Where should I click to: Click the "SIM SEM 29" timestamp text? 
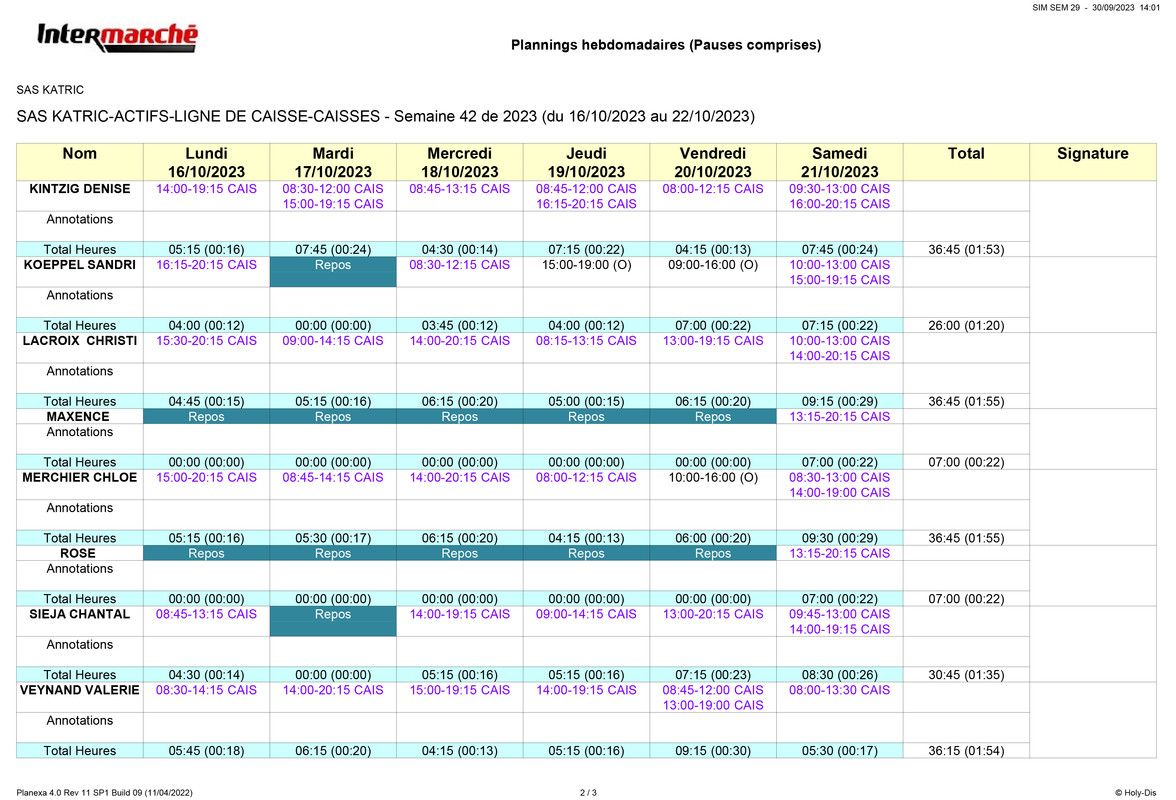tap(1096, 7)
